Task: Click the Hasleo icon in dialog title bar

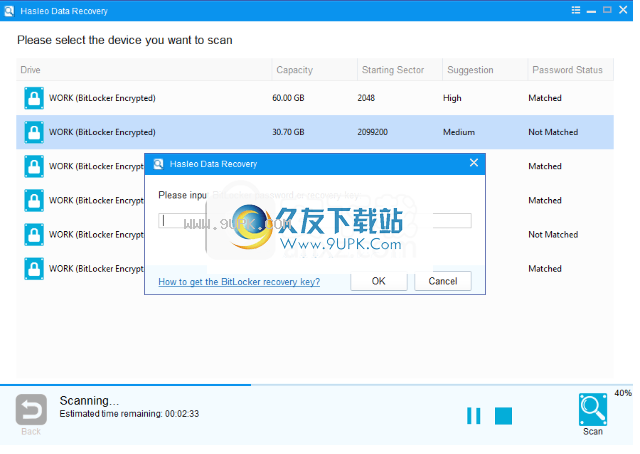Action: (158, 164)
